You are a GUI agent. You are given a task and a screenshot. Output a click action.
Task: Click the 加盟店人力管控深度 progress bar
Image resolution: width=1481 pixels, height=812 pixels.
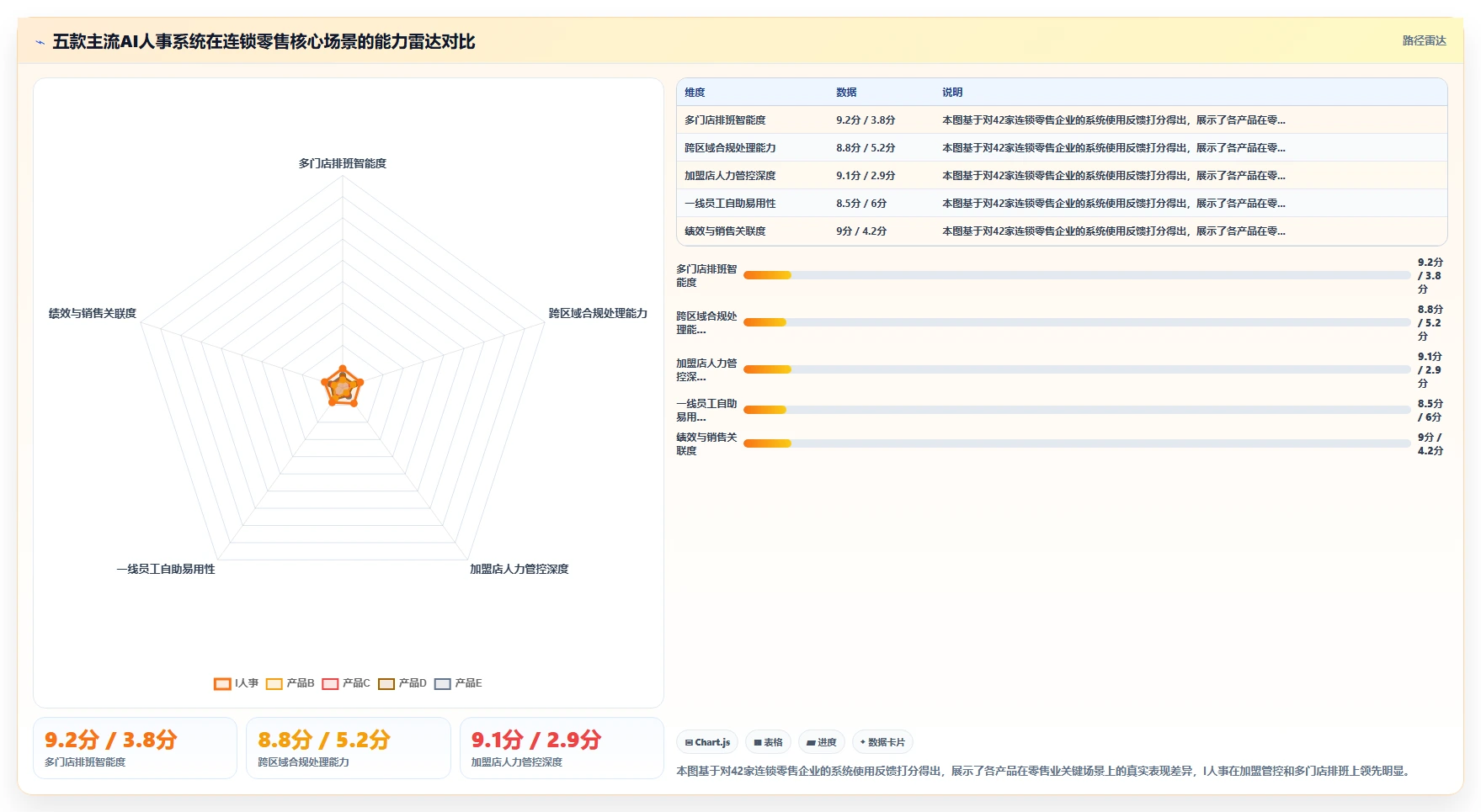click(1077, 369)
